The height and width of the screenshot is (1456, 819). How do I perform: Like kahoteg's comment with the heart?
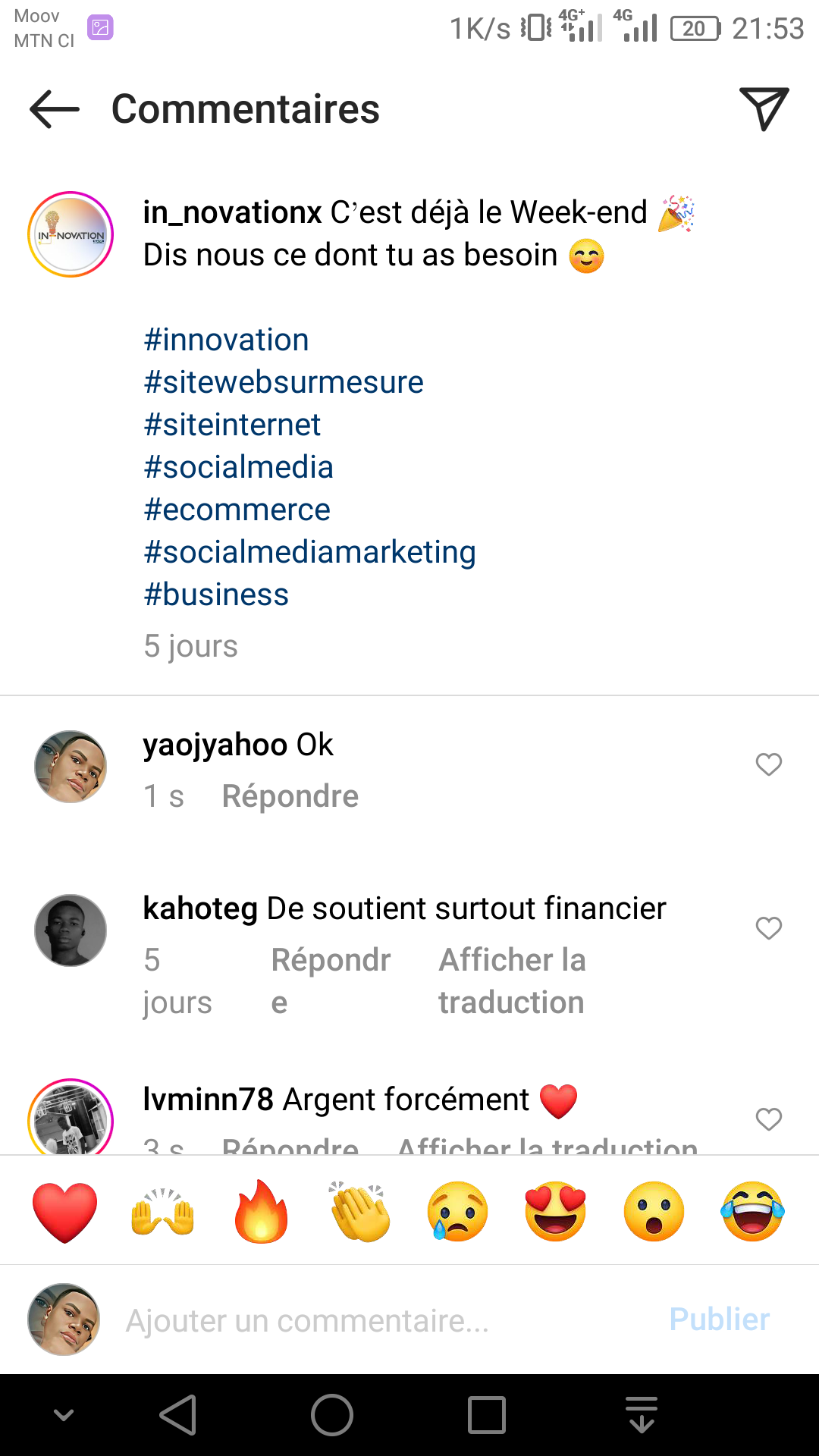768,928
